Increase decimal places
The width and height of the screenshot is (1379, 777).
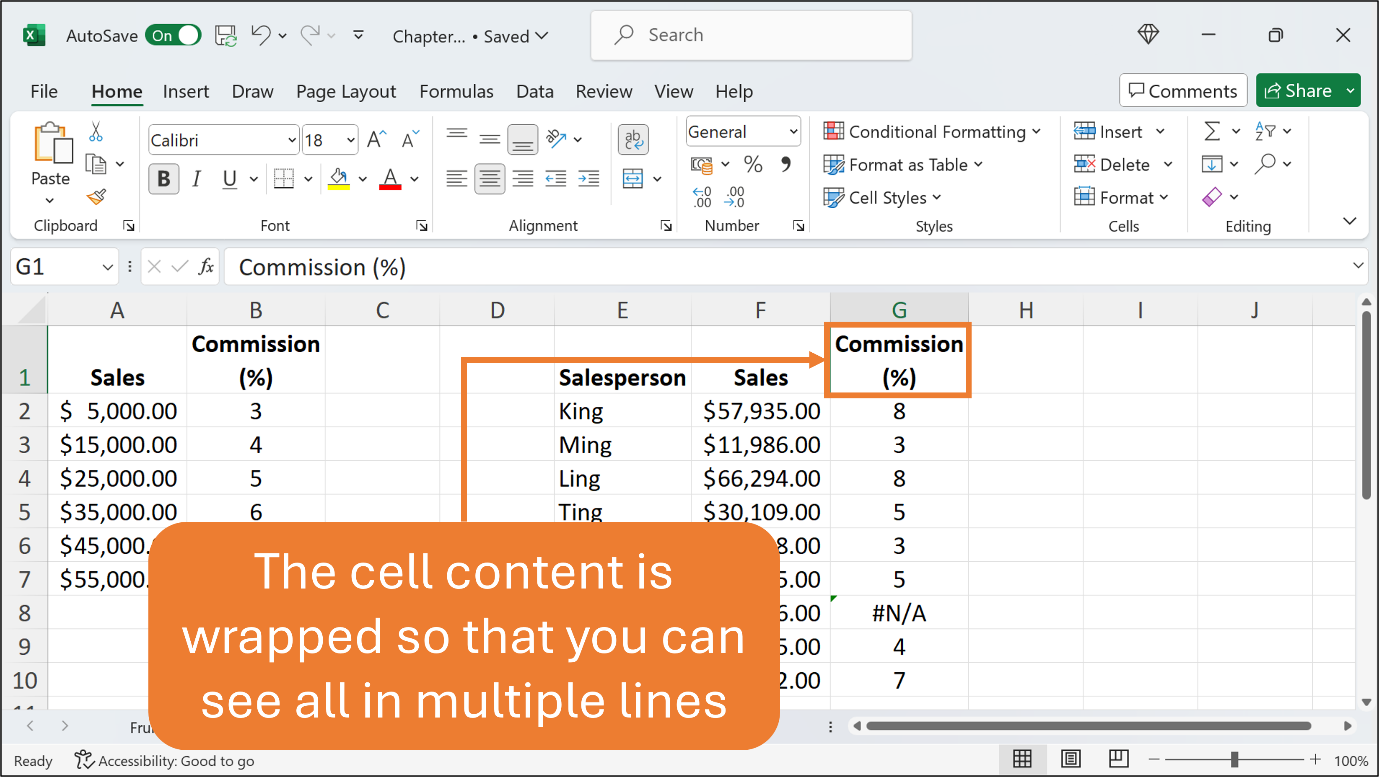(702, 197)
